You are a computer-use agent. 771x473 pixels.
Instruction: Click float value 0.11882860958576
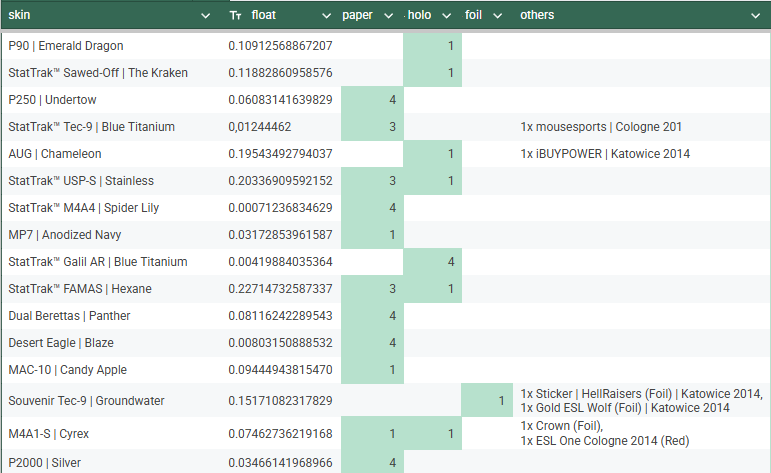click(280, 73)
